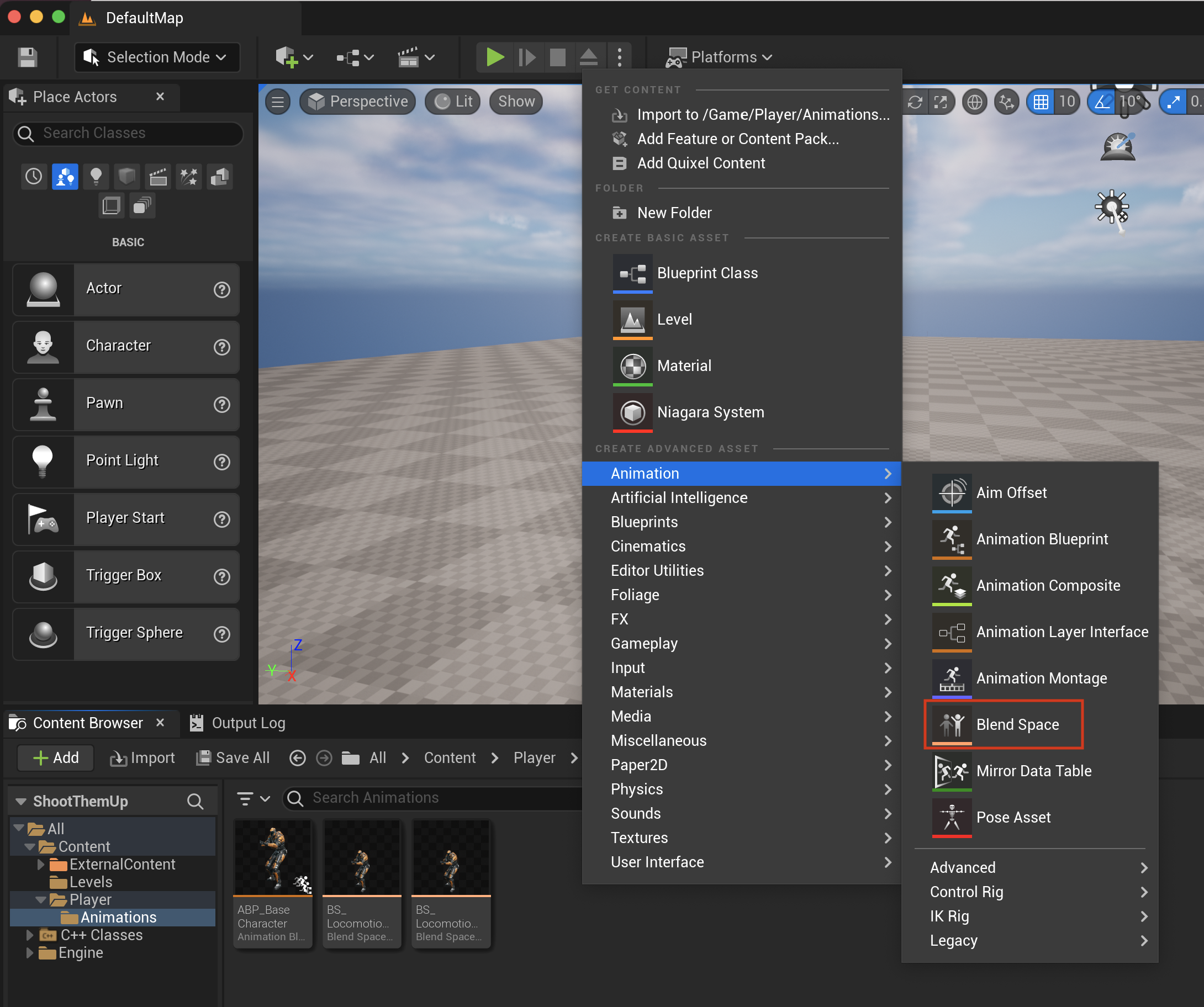Viewport: 1204px width, 1007px height.
Task: Change grid snap value 10
Action: coord(1067,102)
